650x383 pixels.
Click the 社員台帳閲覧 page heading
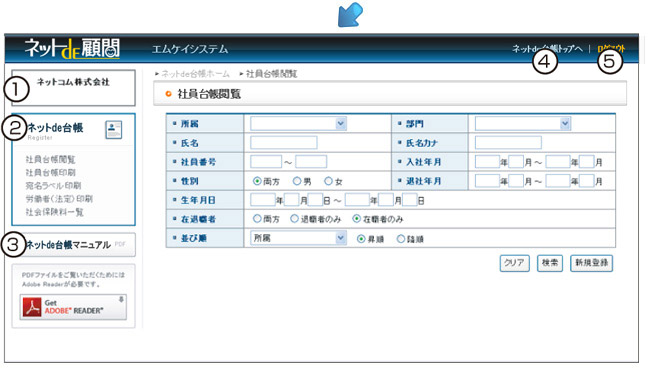coord(209,94)
